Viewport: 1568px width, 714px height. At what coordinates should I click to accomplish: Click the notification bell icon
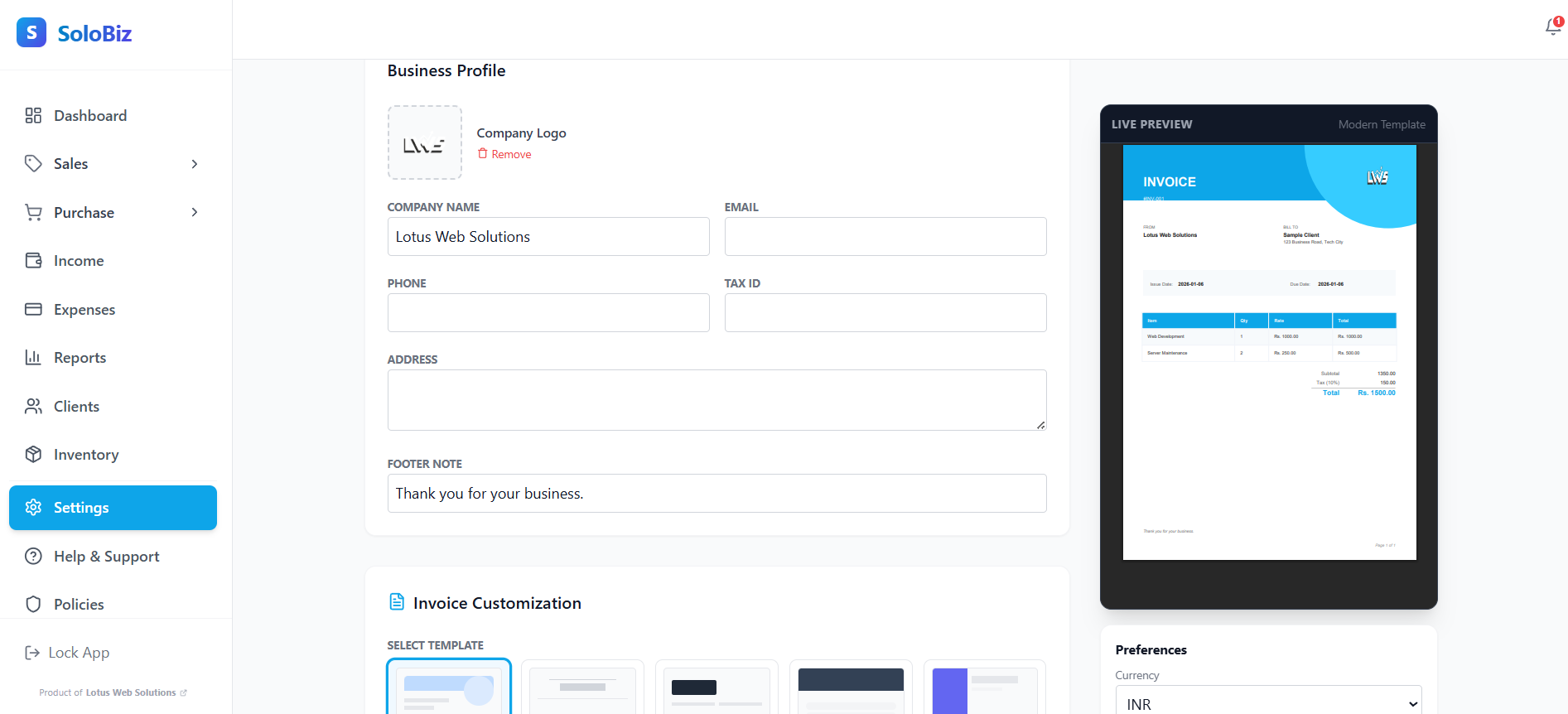click(1552, 27)
